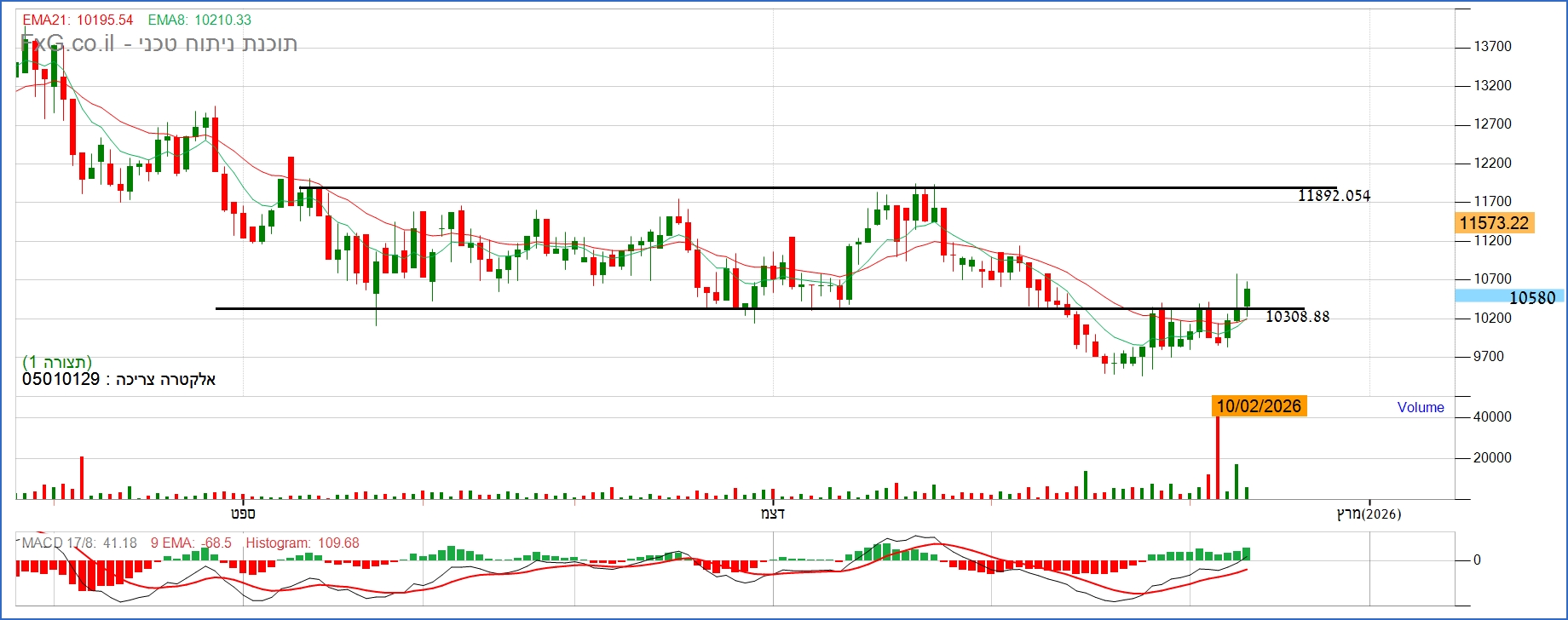
Task: Click the tallest red volume spike bar
Action: pos(1218,457)
